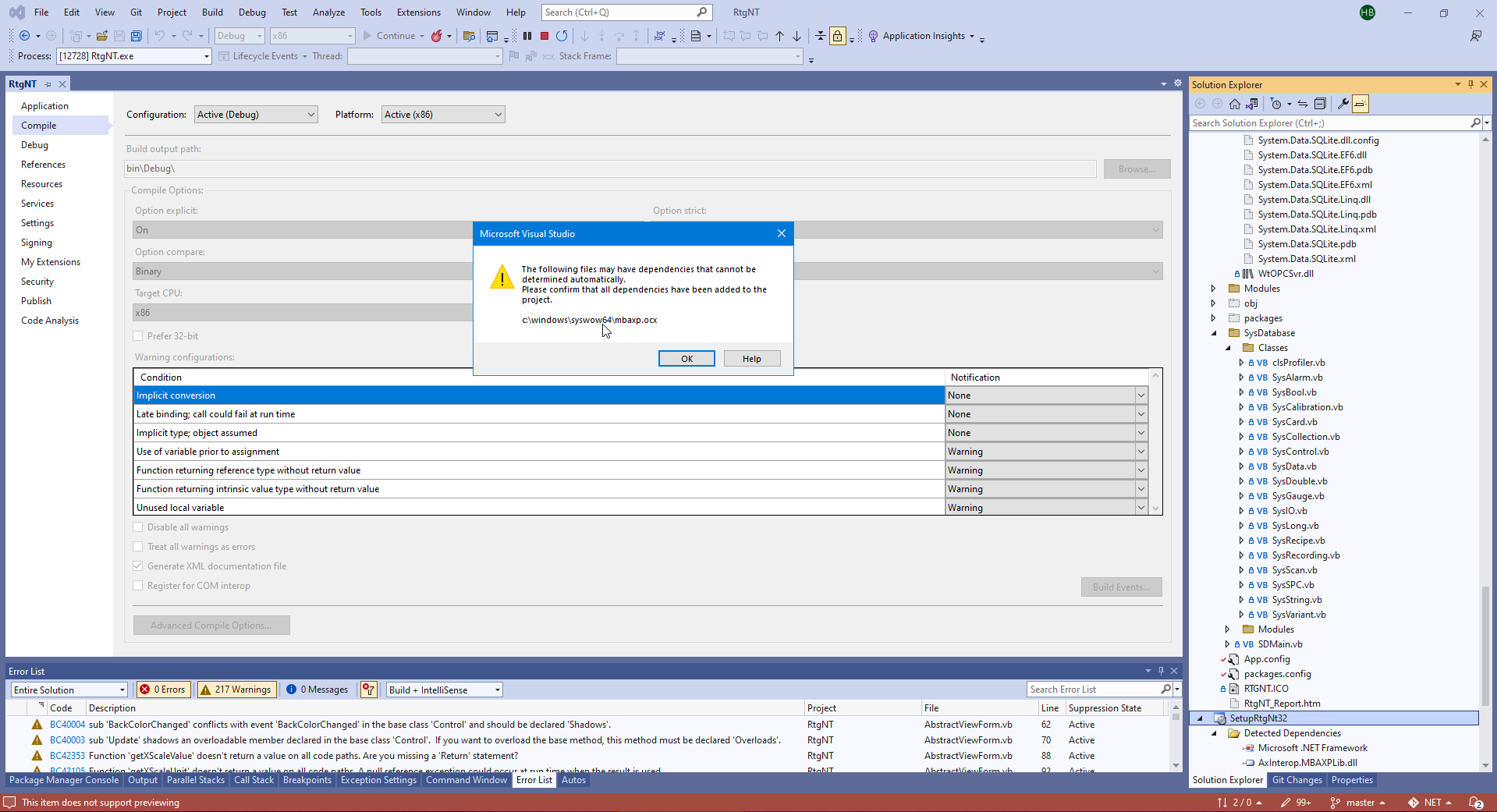Open the Configuration 'Active (Debug)' dropdown

point(256,115)
